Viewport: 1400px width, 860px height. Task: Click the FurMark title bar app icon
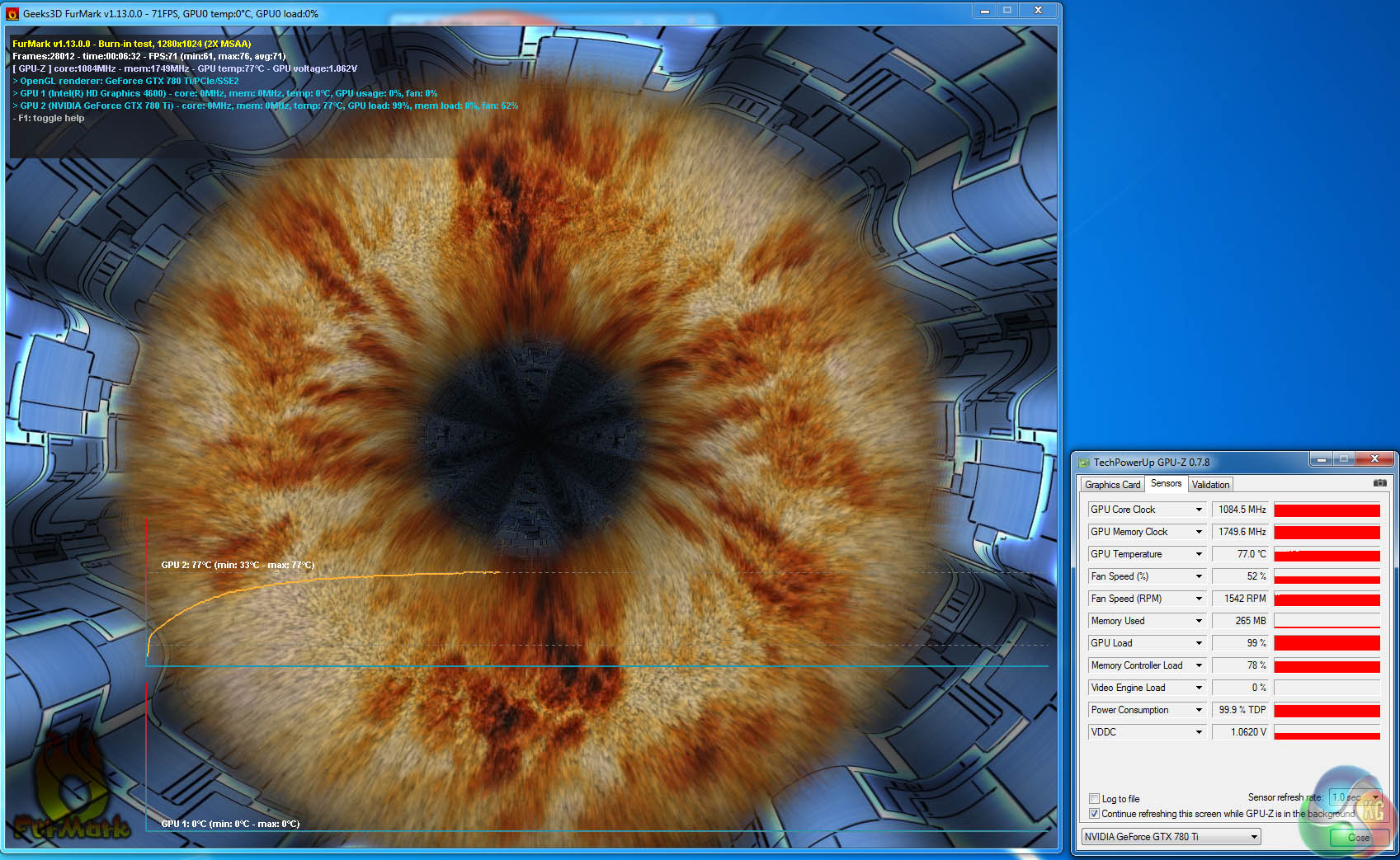click(12, 14)
